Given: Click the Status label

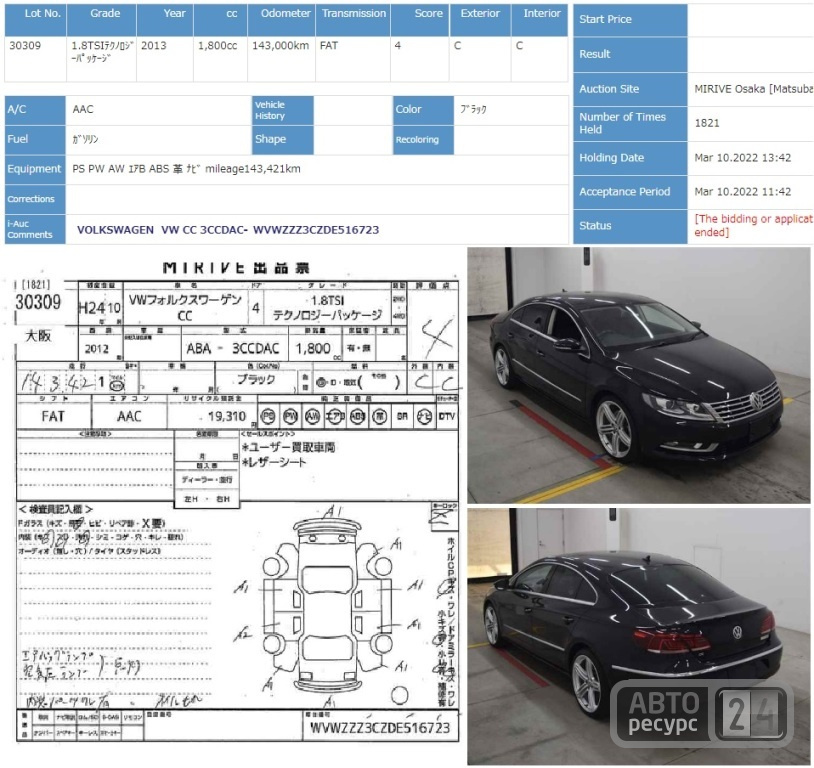Looking at the screenshot, I should point(630,226).
